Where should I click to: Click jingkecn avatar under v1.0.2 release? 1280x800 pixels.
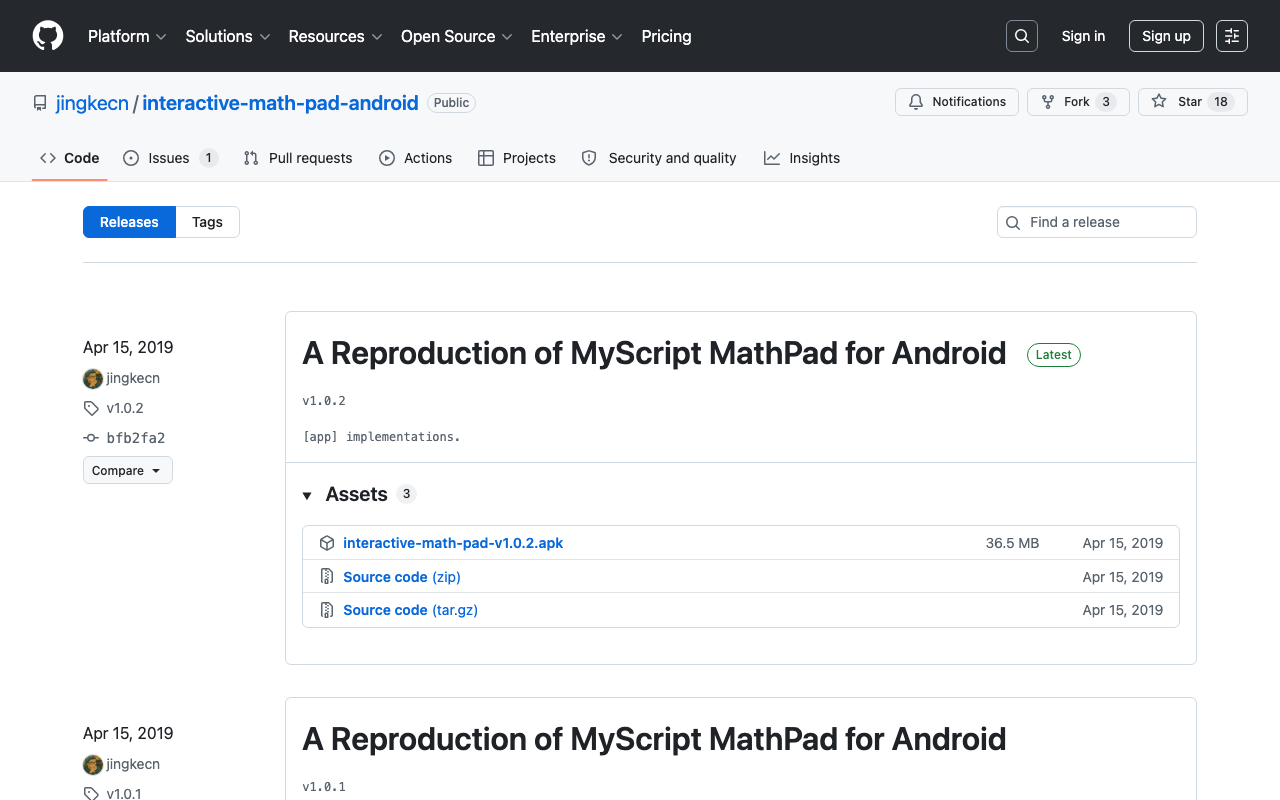tap(93, 378)
